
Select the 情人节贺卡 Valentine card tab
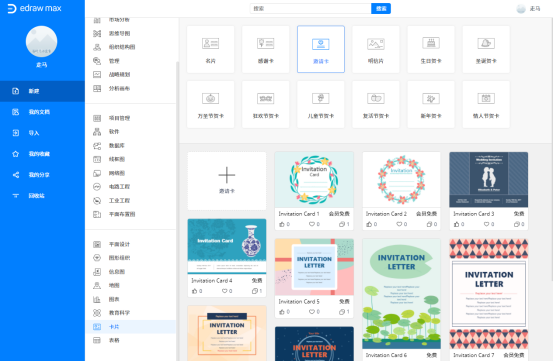point(486,104)
